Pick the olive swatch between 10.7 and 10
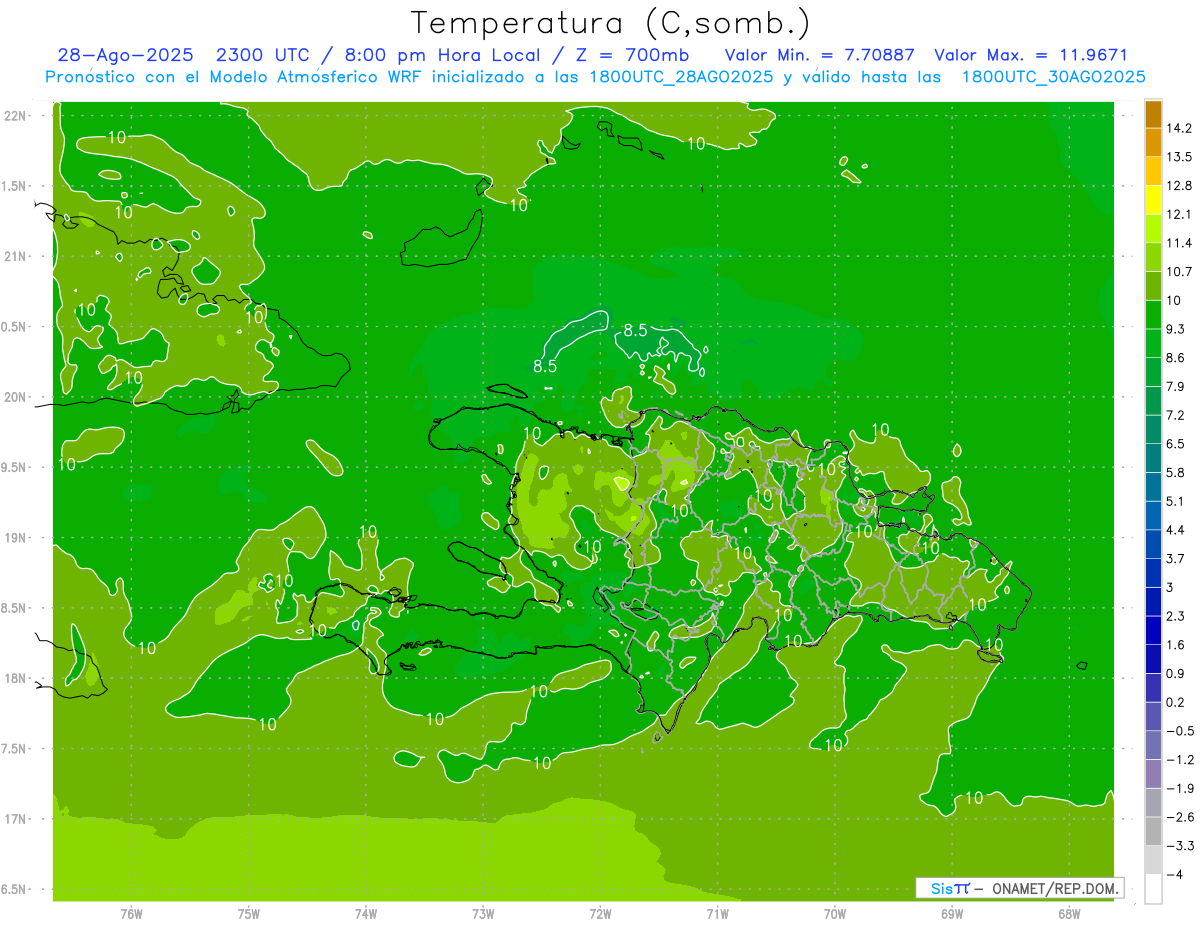 click(x=1153, y=285)
